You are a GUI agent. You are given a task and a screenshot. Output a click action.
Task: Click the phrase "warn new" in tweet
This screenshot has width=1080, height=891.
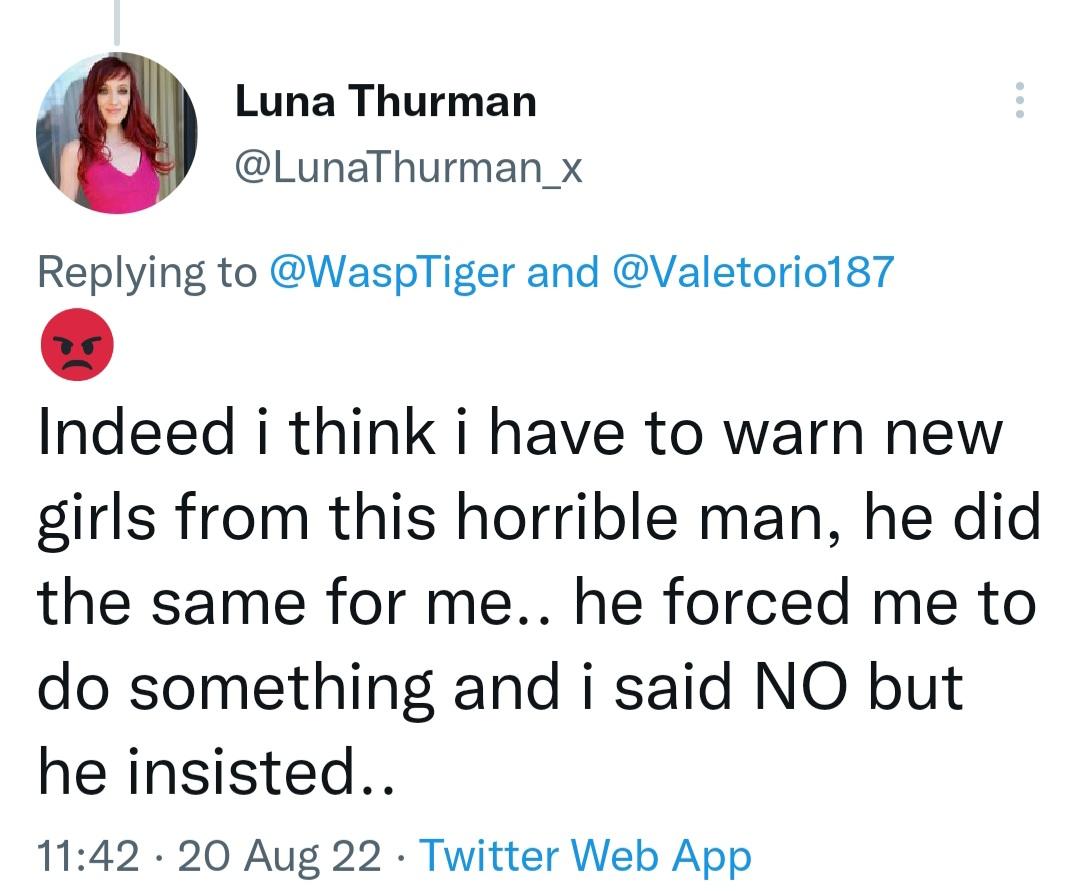point(862,433)
